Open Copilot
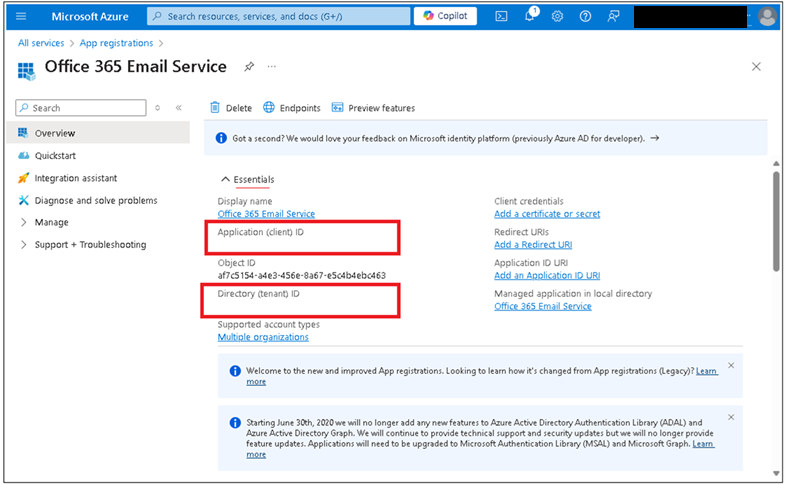The height and width of the screenshot is (485, 785). (445, 16)
